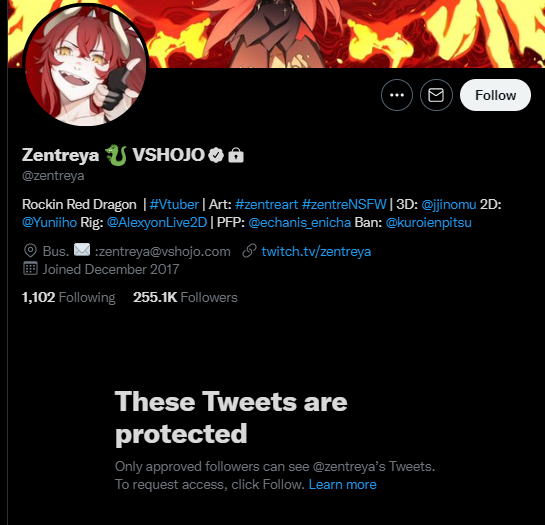
Task: Visit the @AlexyonLive2D profile mention
Action: pyautogui.click(x=156, y=223)
